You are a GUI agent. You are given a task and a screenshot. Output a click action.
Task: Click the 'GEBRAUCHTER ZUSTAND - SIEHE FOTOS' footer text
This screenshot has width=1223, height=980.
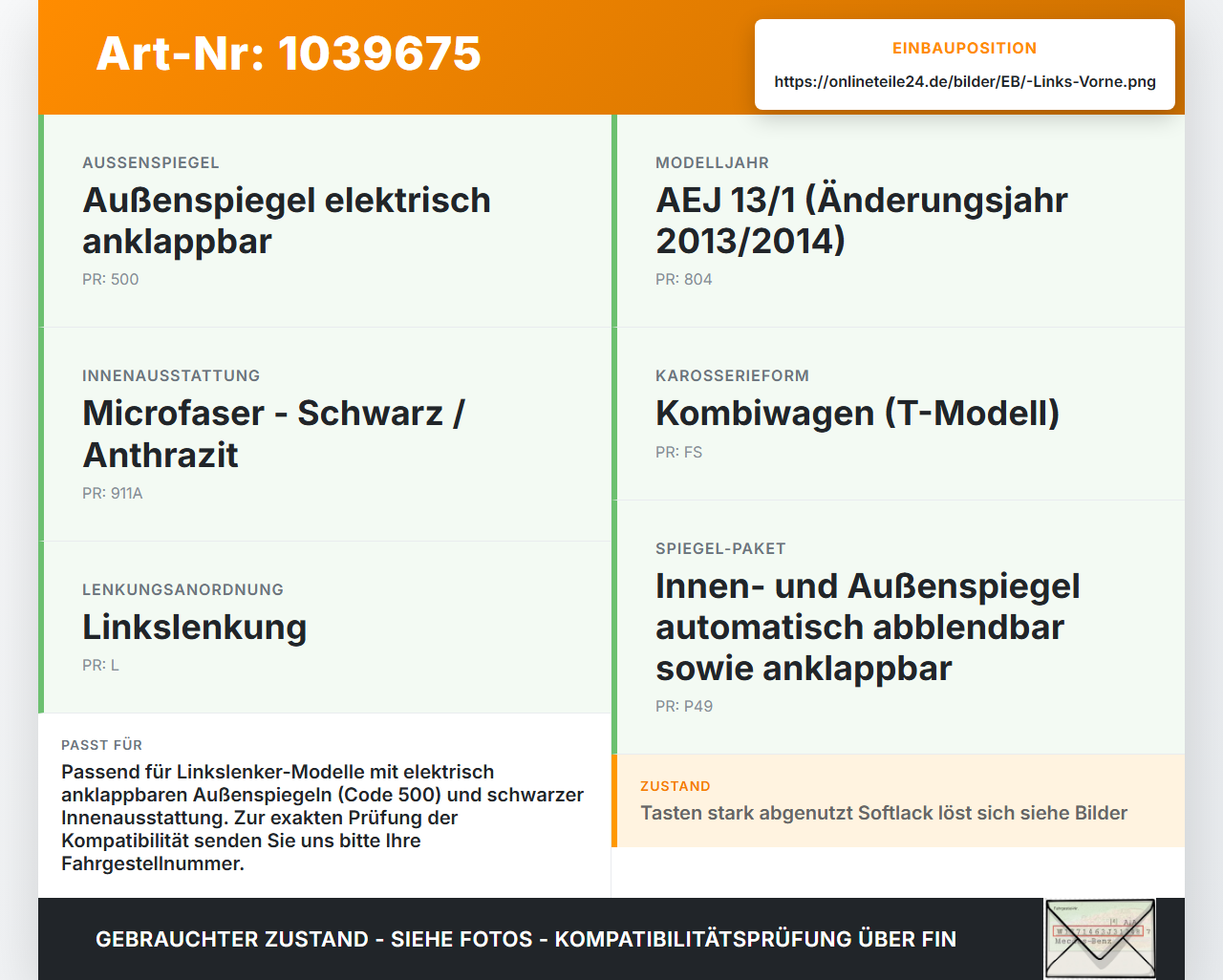click(x=526, y=939)
